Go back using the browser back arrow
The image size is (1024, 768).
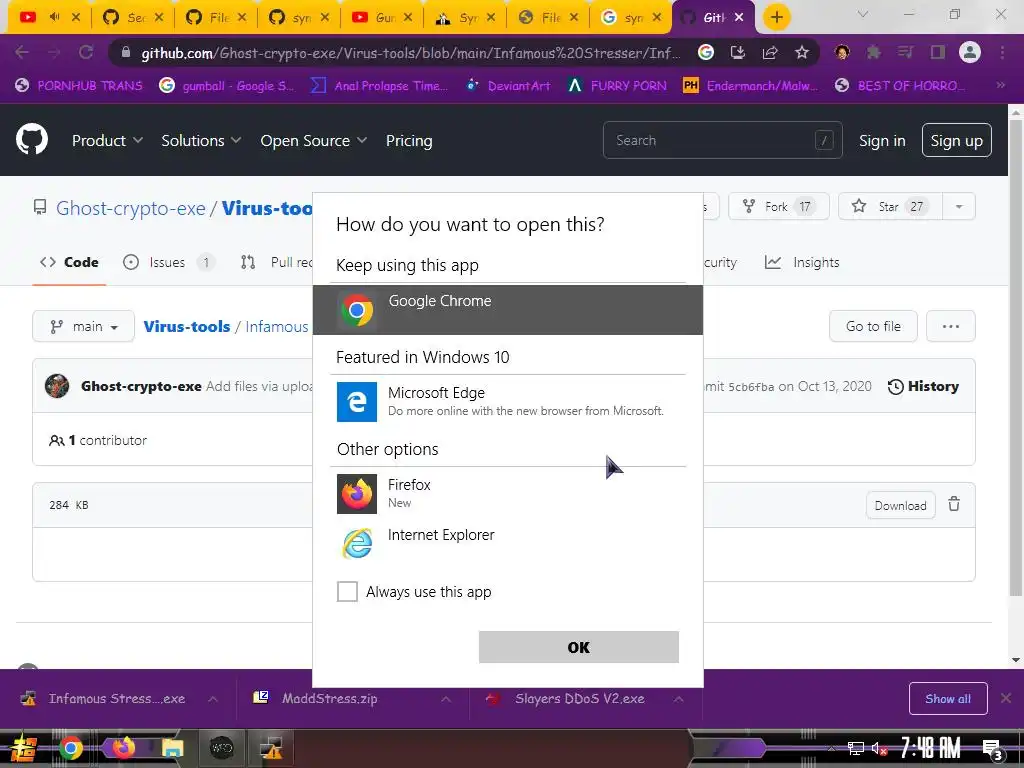(x=22, y=52)
